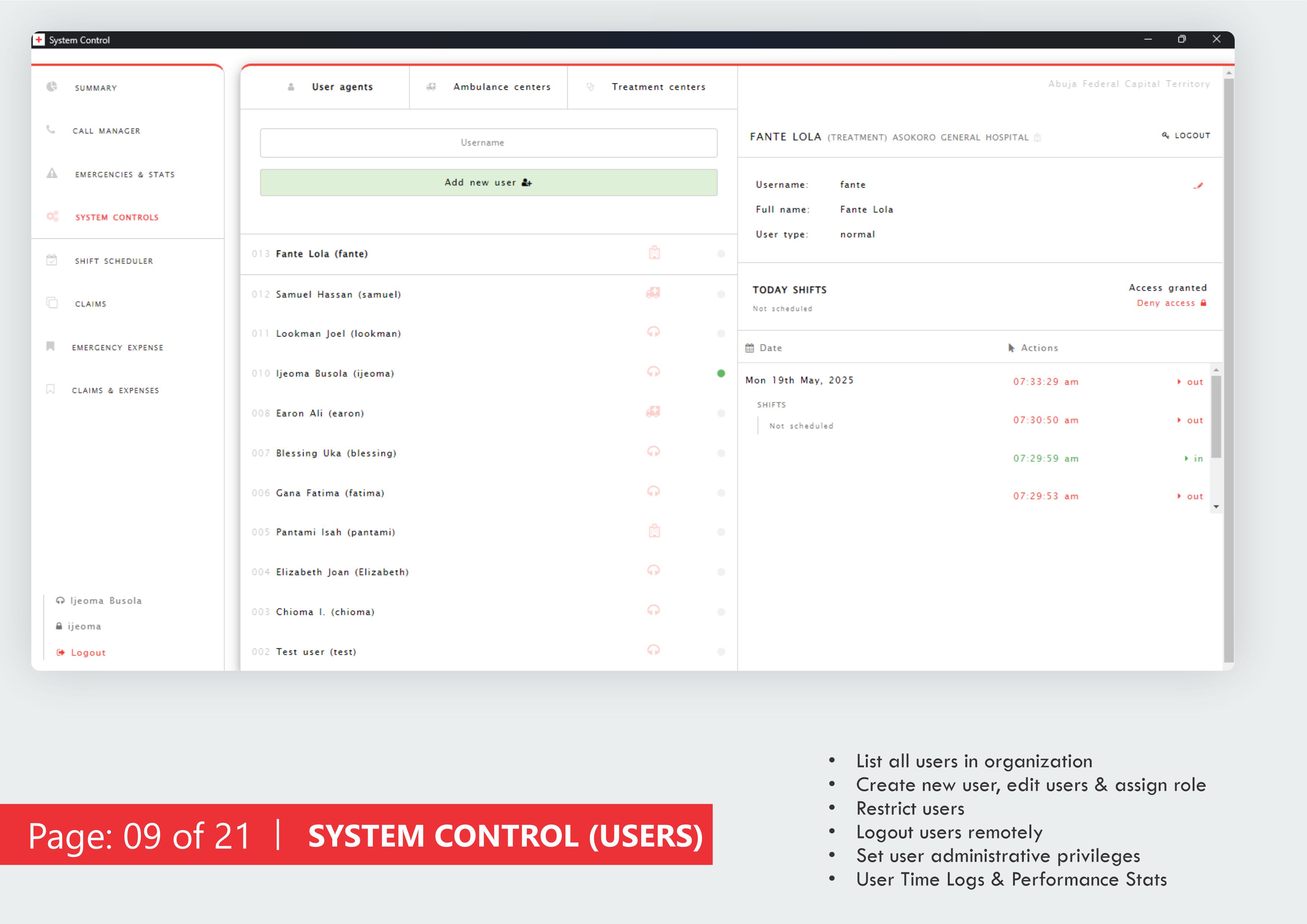Screen dimensions: 1307x924
Task: Click the Emergencies & Stats warning icon
Action: pyautogui.click(x=52, y=173)
